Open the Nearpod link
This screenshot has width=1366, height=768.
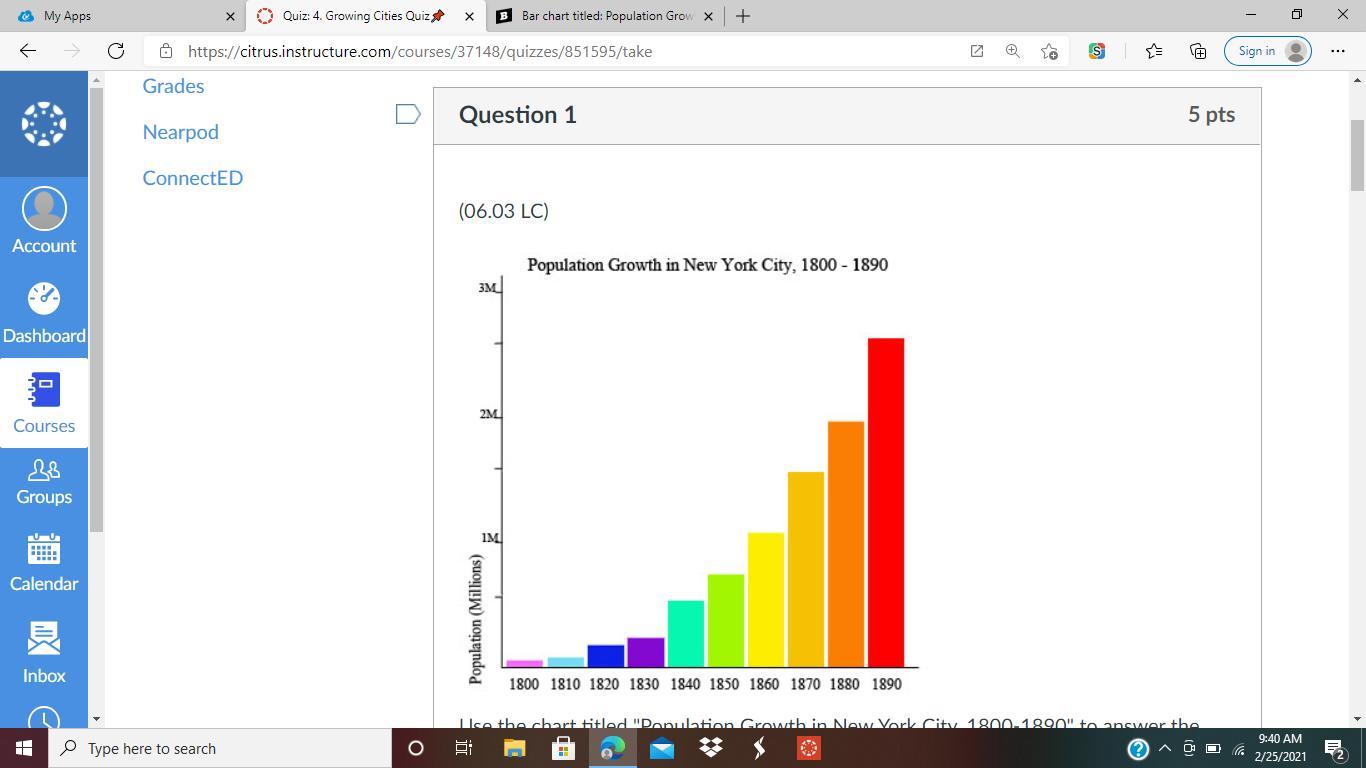coord(180,132)
